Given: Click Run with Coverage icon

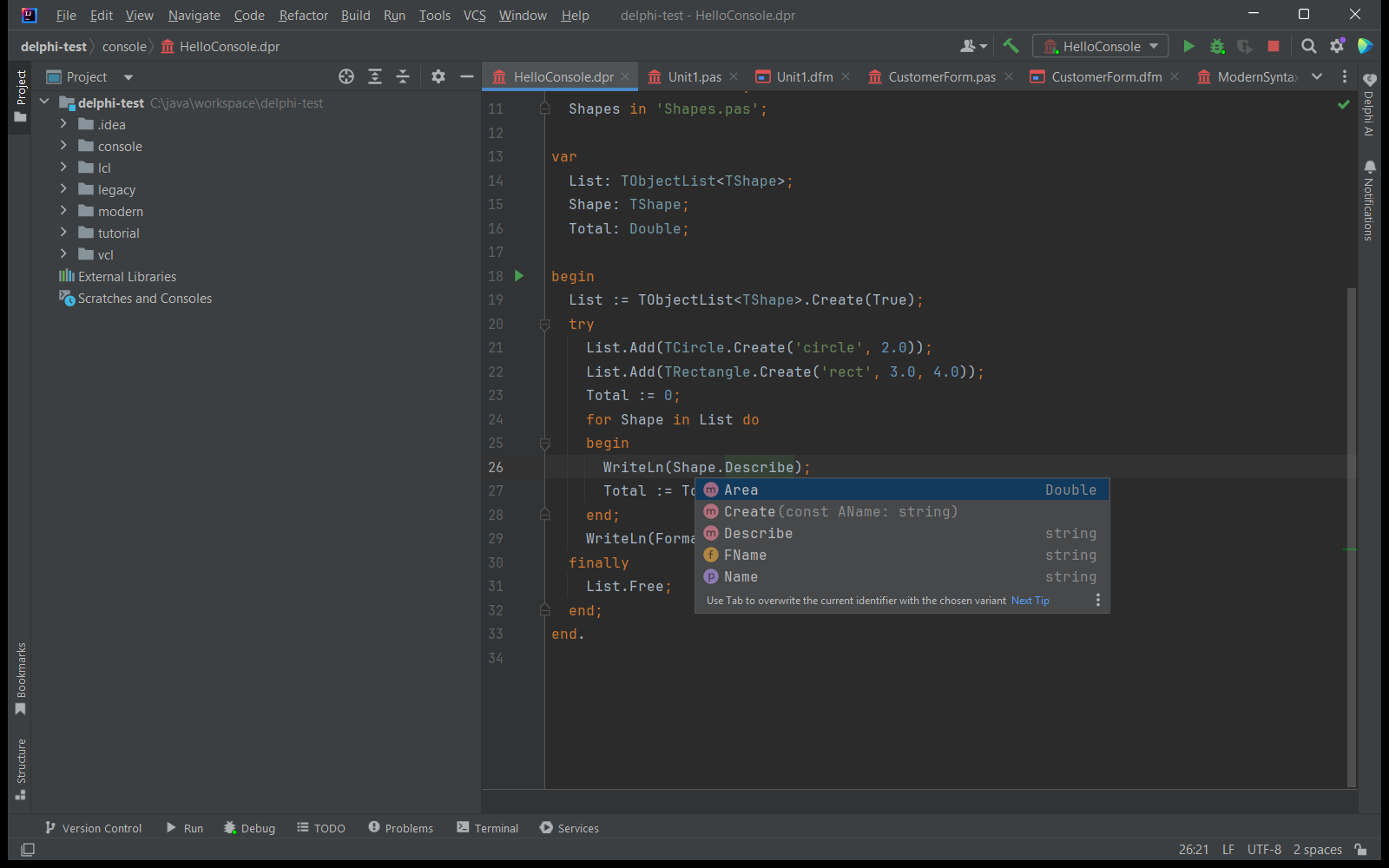Looking at the screenshot, I should (x=1245, y=46).
